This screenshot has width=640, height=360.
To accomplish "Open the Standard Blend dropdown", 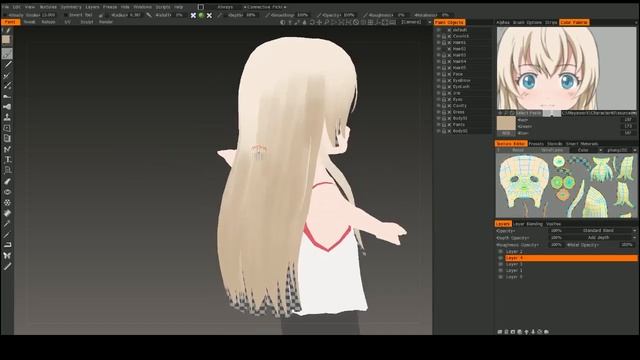I will click(x=601, y=231).
